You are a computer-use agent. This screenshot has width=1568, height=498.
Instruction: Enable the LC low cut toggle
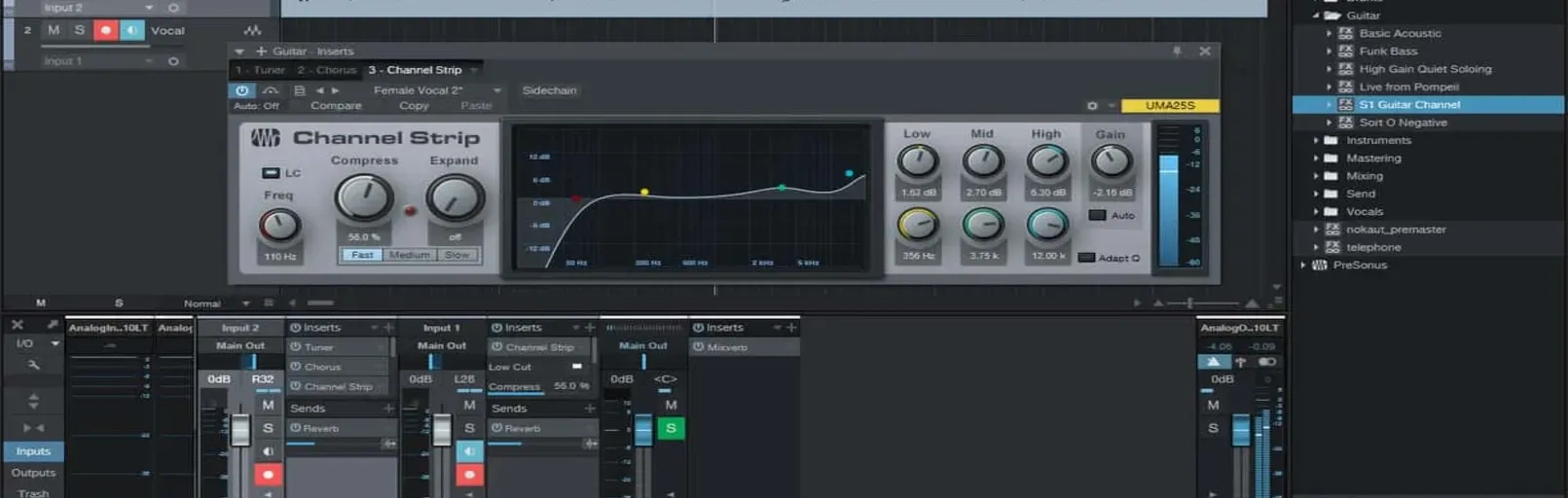click(271, 173)
